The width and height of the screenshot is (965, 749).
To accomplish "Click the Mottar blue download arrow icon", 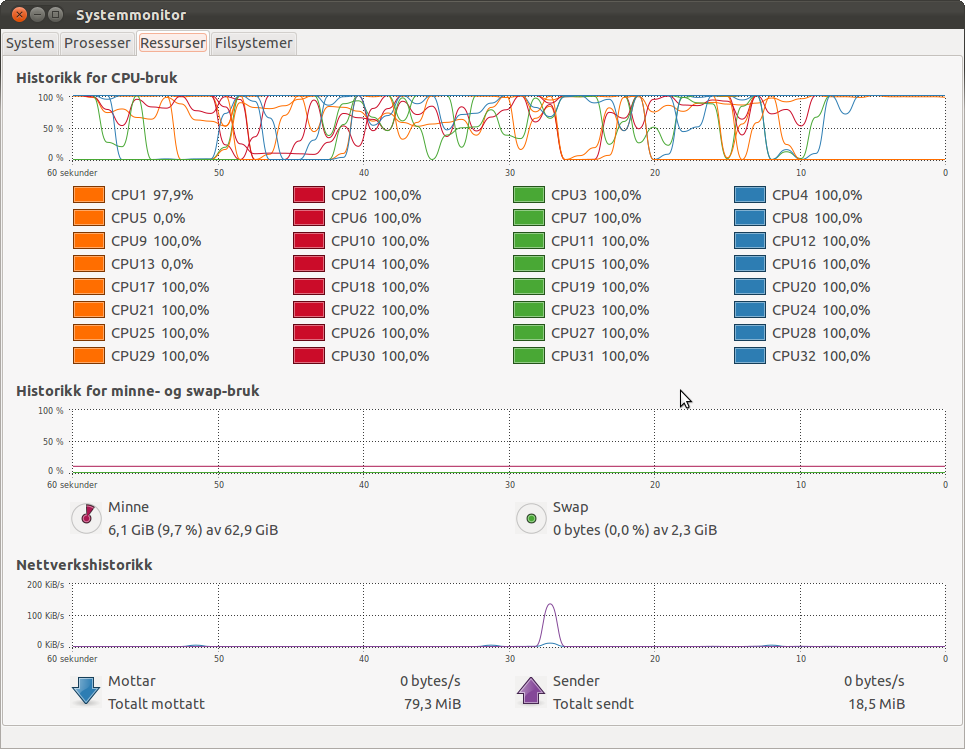I will [x=86, y=691].
